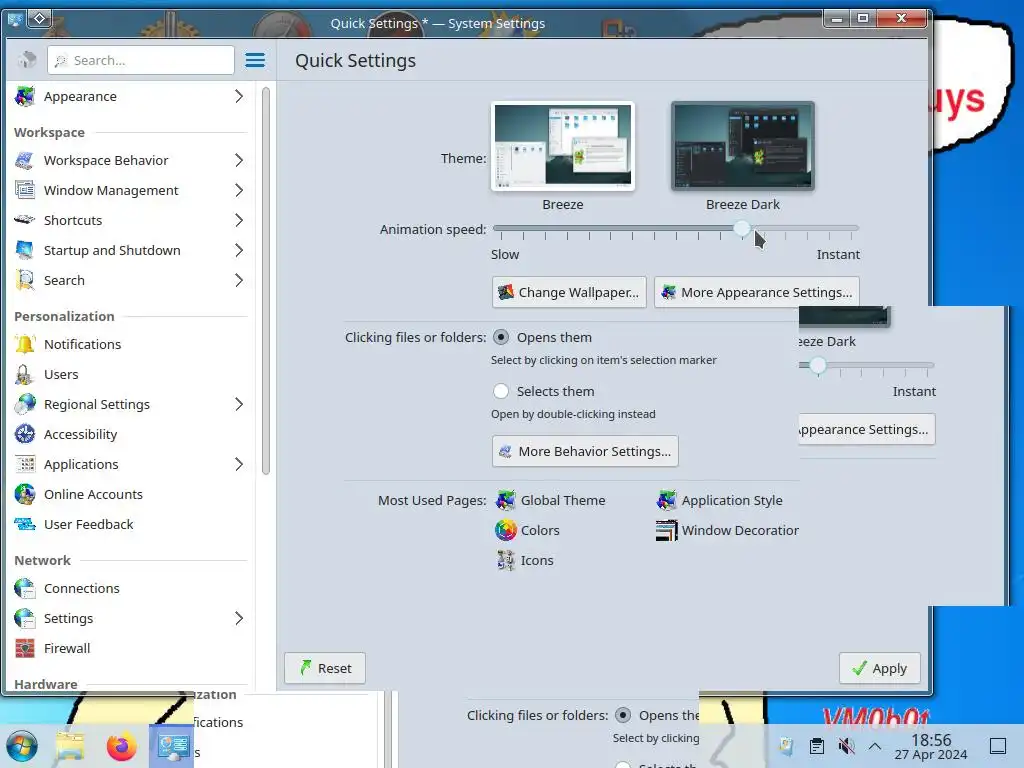Click More Appearance Settings button
The image size is (1024, 768).
757,292
